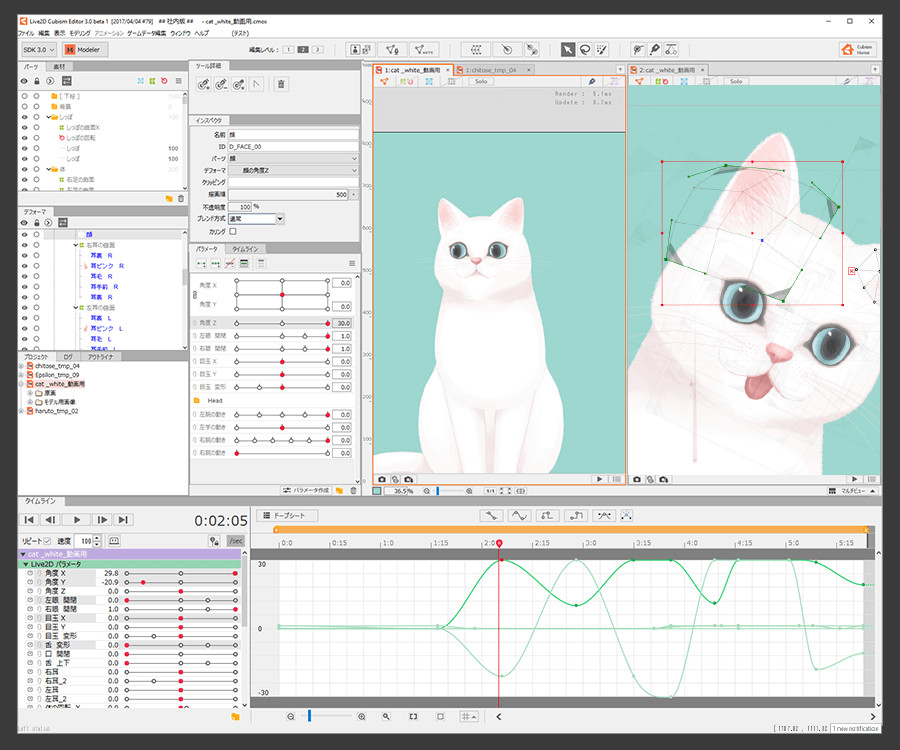This screenshot has width=900, height=750.
Task: Take a snapshot in the left canvas view
Action: (x=382, y=479)
